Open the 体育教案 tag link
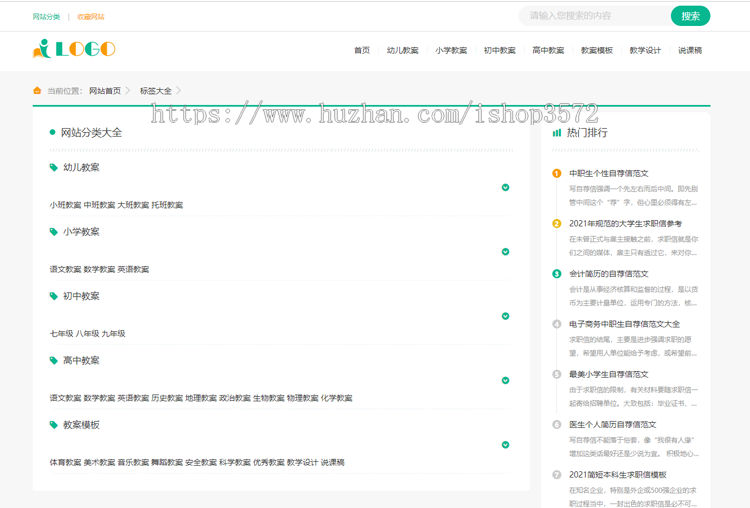Screen dimensions: 750x508 [x=66, y=463]
